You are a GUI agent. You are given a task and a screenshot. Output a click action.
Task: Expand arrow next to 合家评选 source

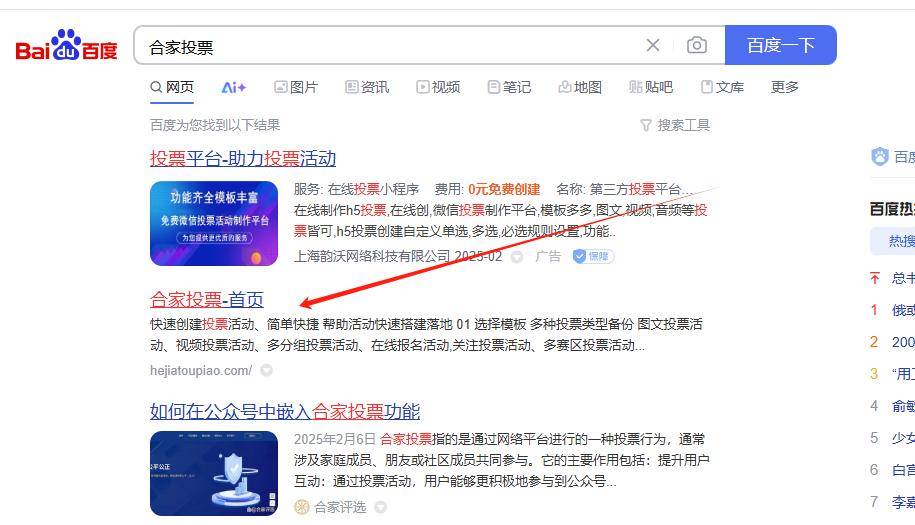click(x=380, y=508)
